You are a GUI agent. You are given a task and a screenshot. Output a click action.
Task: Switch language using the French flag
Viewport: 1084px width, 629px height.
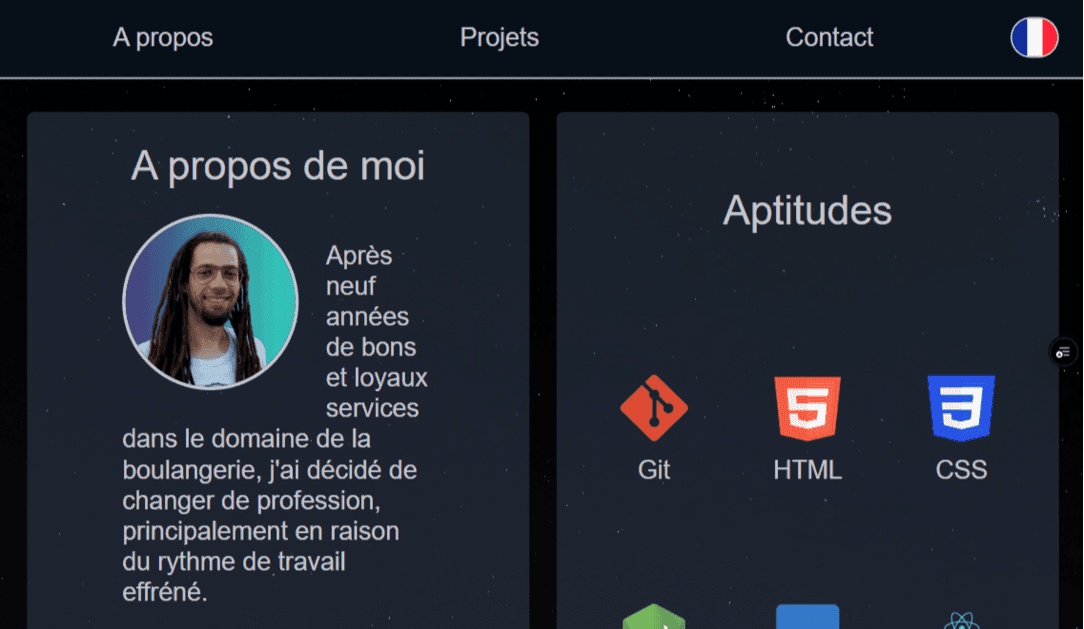coord(1034,38)
